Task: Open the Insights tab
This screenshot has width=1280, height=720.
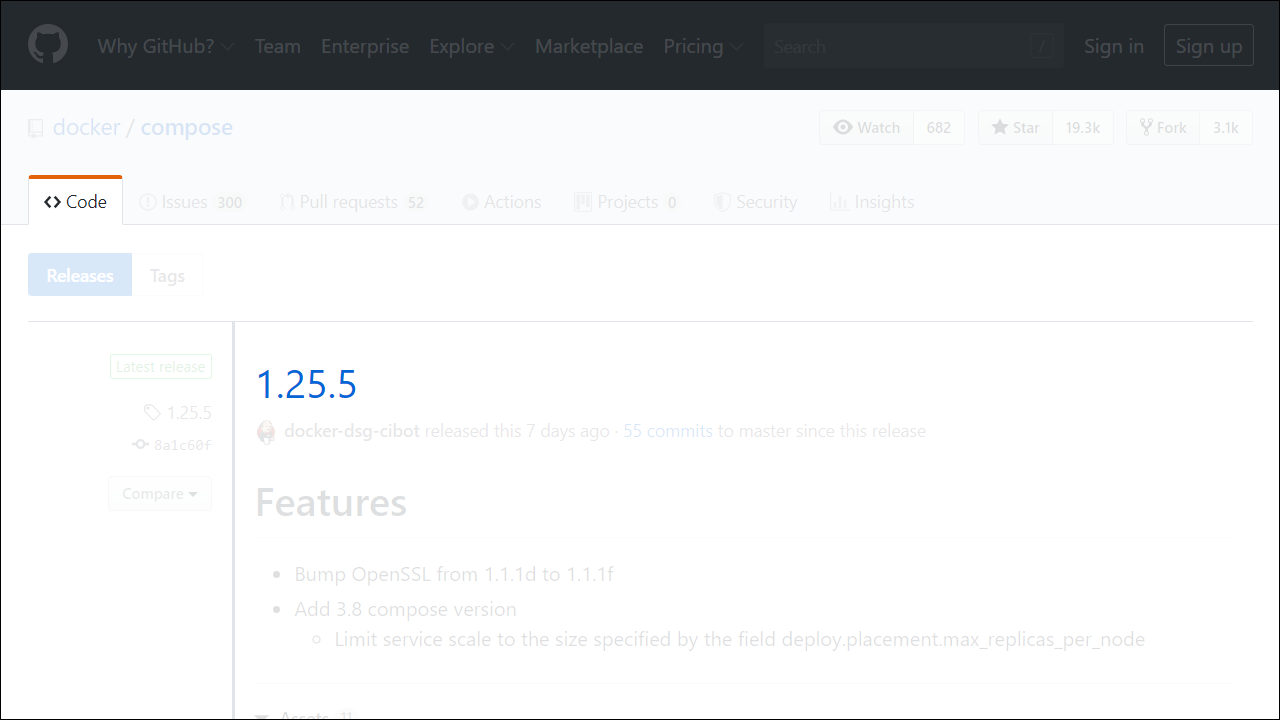Action: coord(872,202)
